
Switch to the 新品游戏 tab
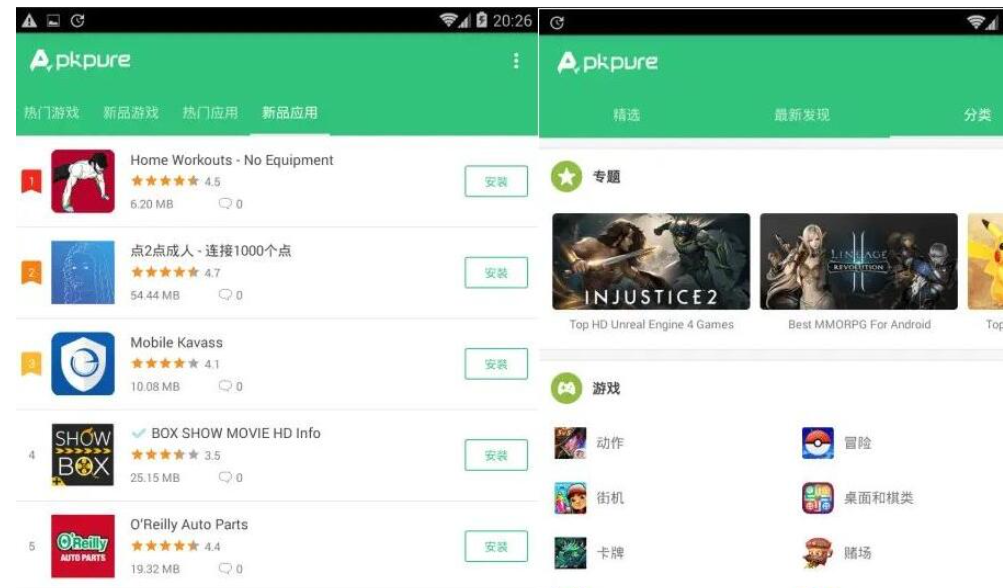pos(130,113)
